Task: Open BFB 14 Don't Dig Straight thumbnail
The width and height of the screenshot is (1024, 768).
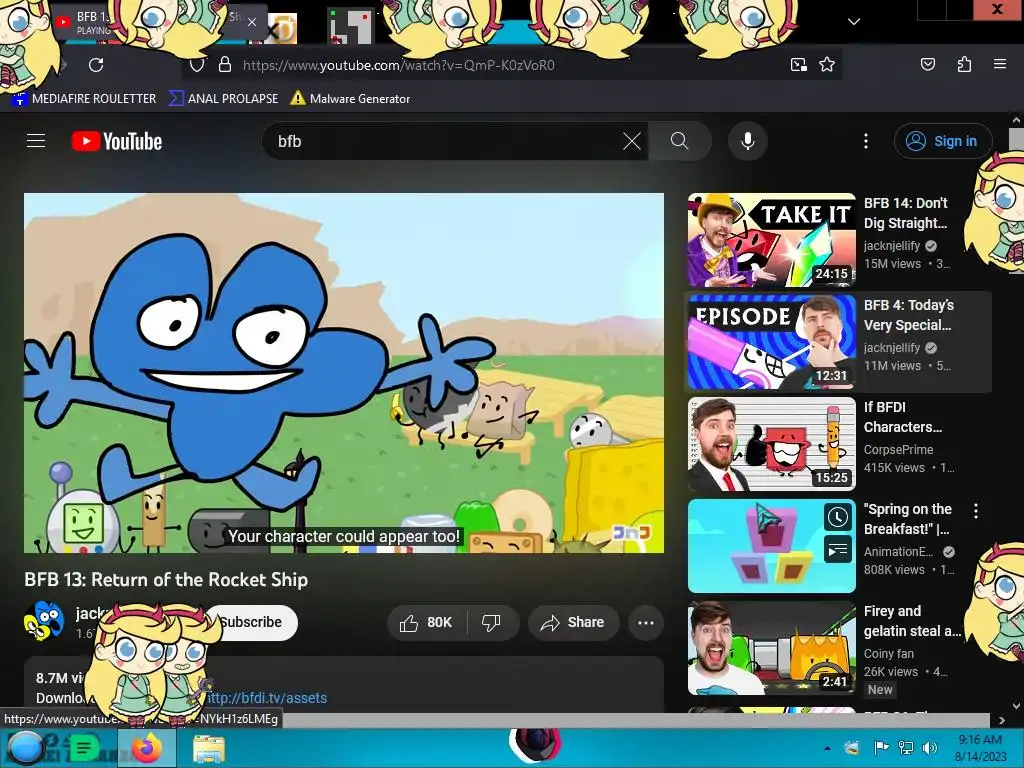Action: pos(772,240)
